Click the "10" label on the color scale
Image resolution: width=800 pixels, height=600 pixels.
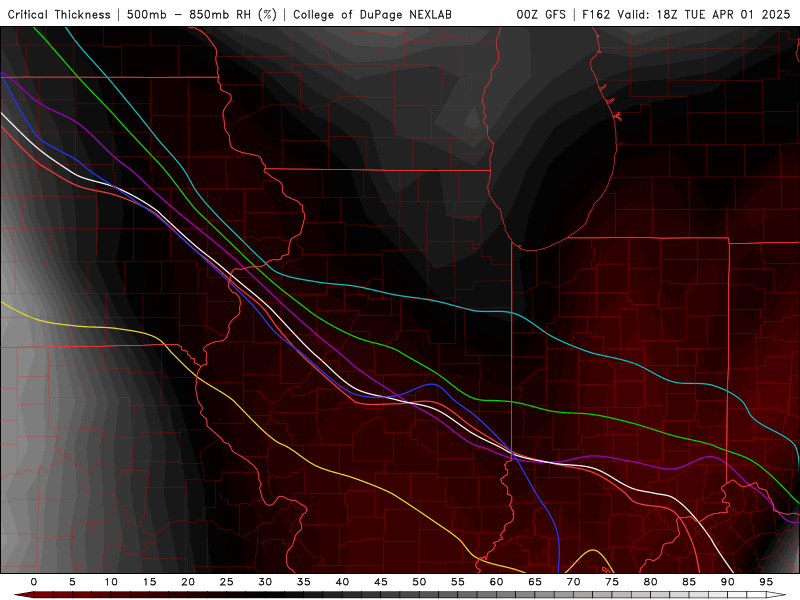[x=111, y=582]
